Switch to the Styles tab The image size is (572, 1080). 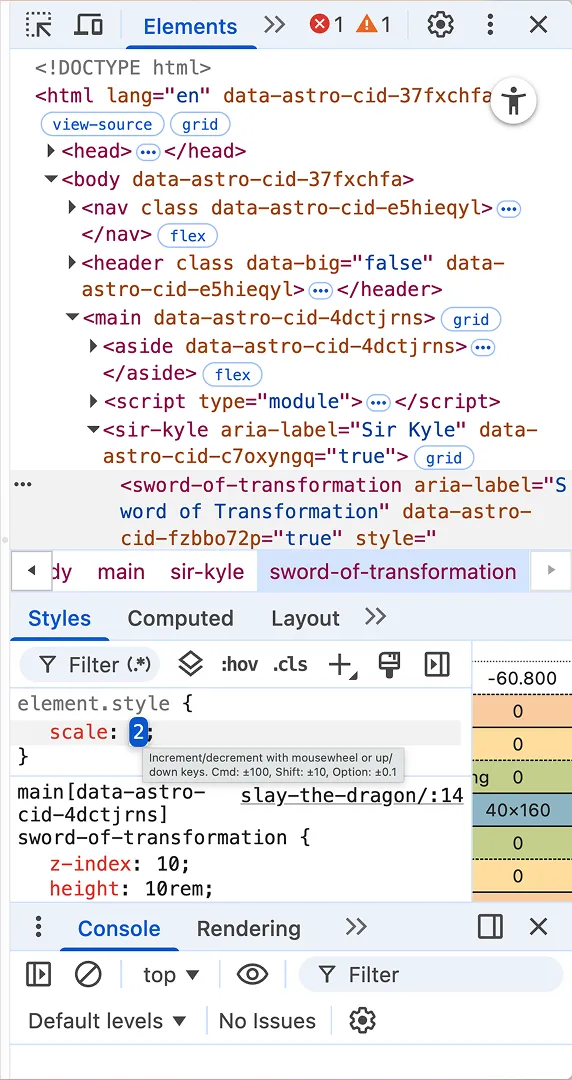[x=59, y=618]
